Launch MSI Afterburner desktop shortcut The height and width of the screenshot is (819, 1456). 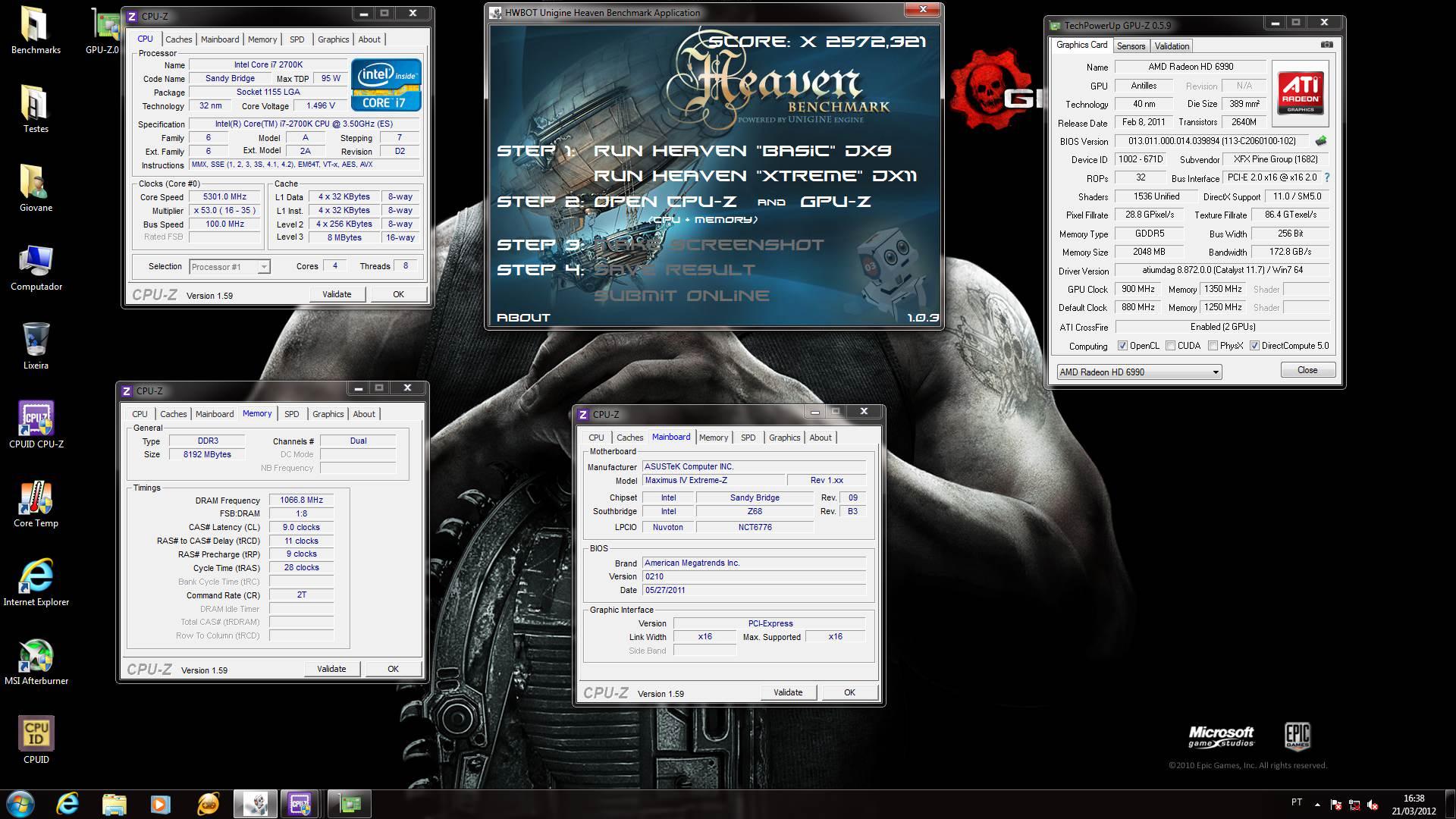click(x=36, y=661)
